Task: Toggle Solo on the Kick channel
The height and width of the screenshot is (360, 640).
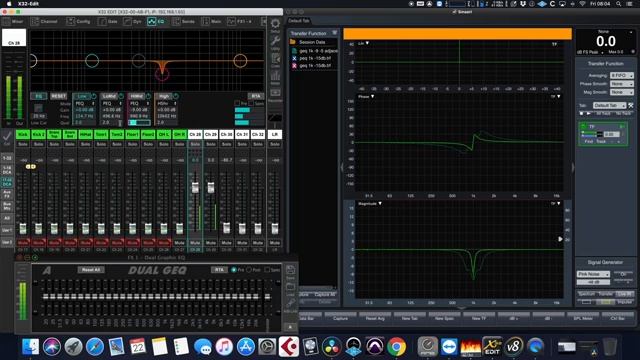Action: tap(23, 144)
